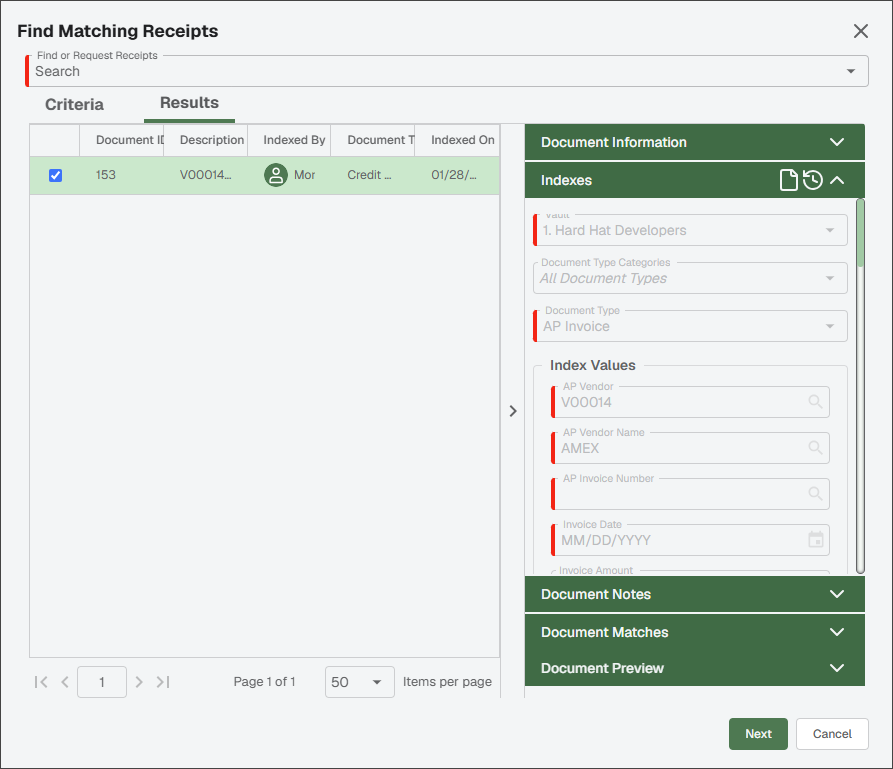Viewport: 893px width, 769px height.
Task: Open the items per page dropdown showing 50
Action: pos(359,682)
